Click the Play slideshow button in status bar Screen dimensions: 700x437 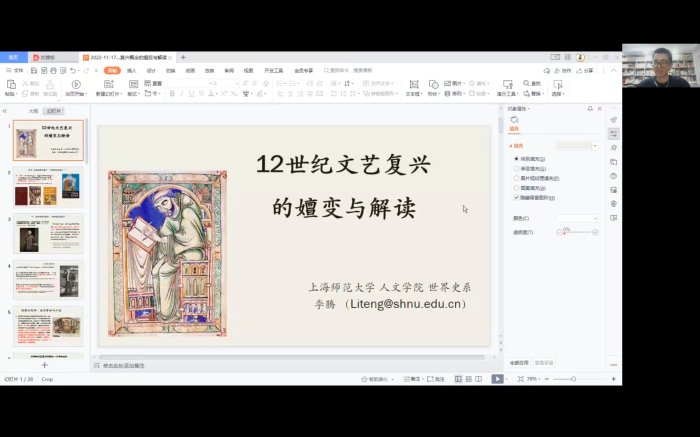click(x=497, y=379)
